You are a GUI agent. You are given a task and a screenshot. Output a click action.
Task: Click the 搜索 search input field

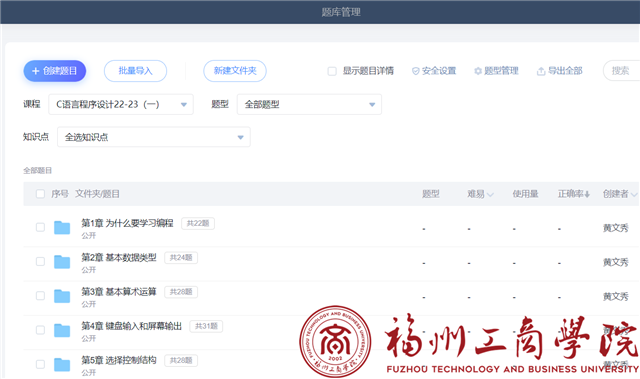coord(622,71)
